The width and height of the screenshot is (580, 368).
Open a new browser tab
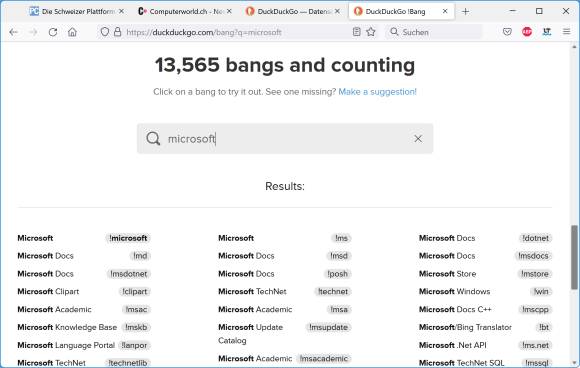tap(465, 11)
